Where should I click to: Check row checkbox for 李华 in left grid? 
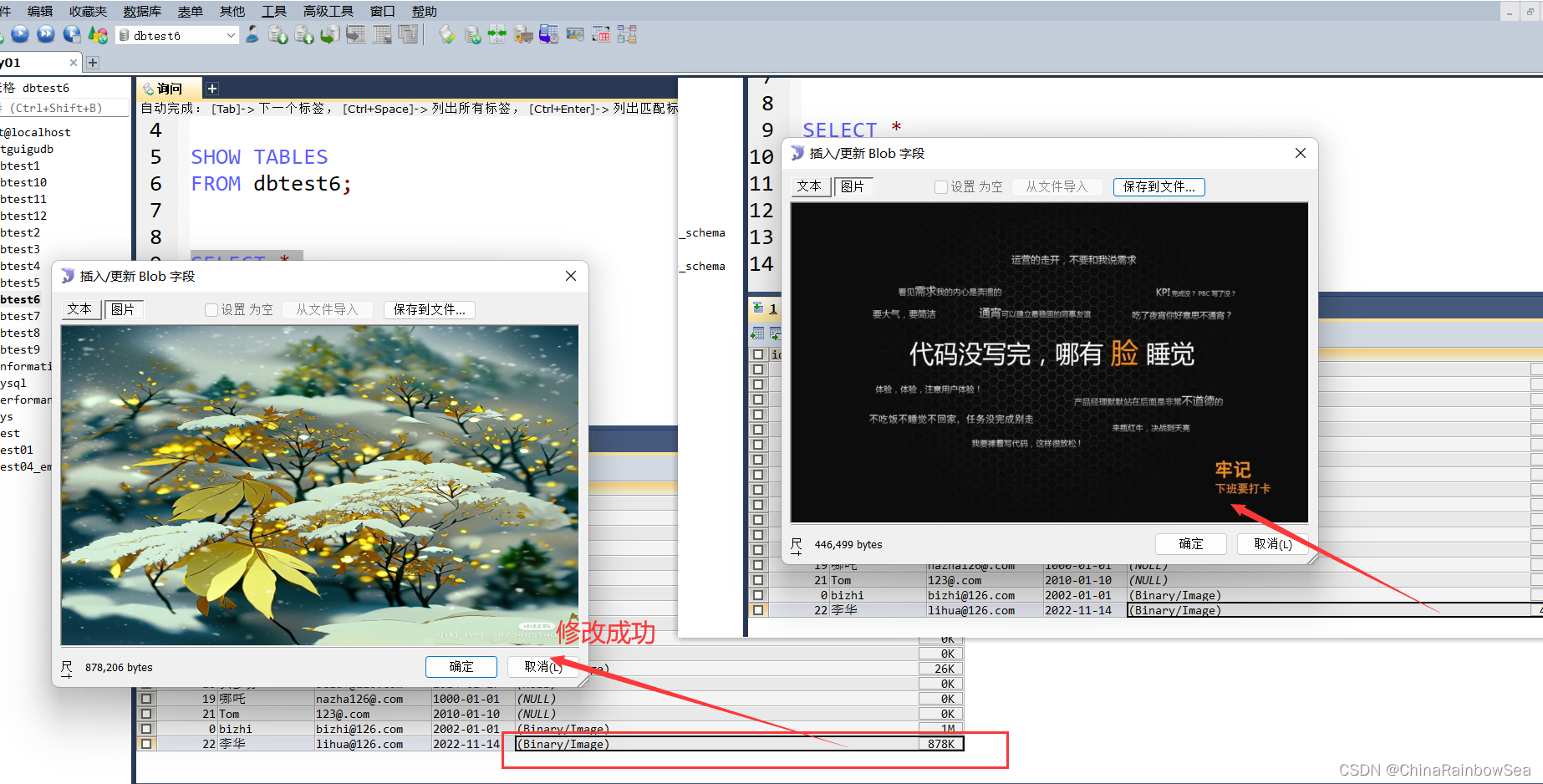147,744
